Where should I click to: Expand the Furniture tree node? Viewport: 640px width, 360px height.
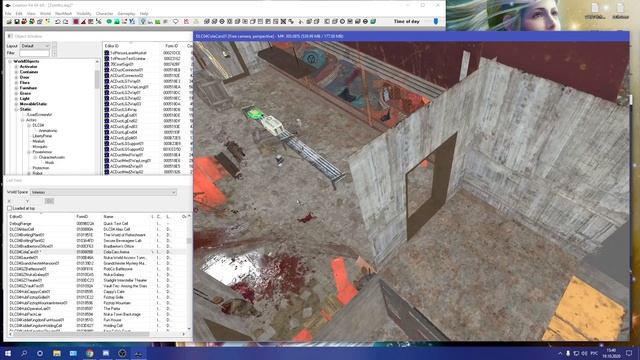16,88
